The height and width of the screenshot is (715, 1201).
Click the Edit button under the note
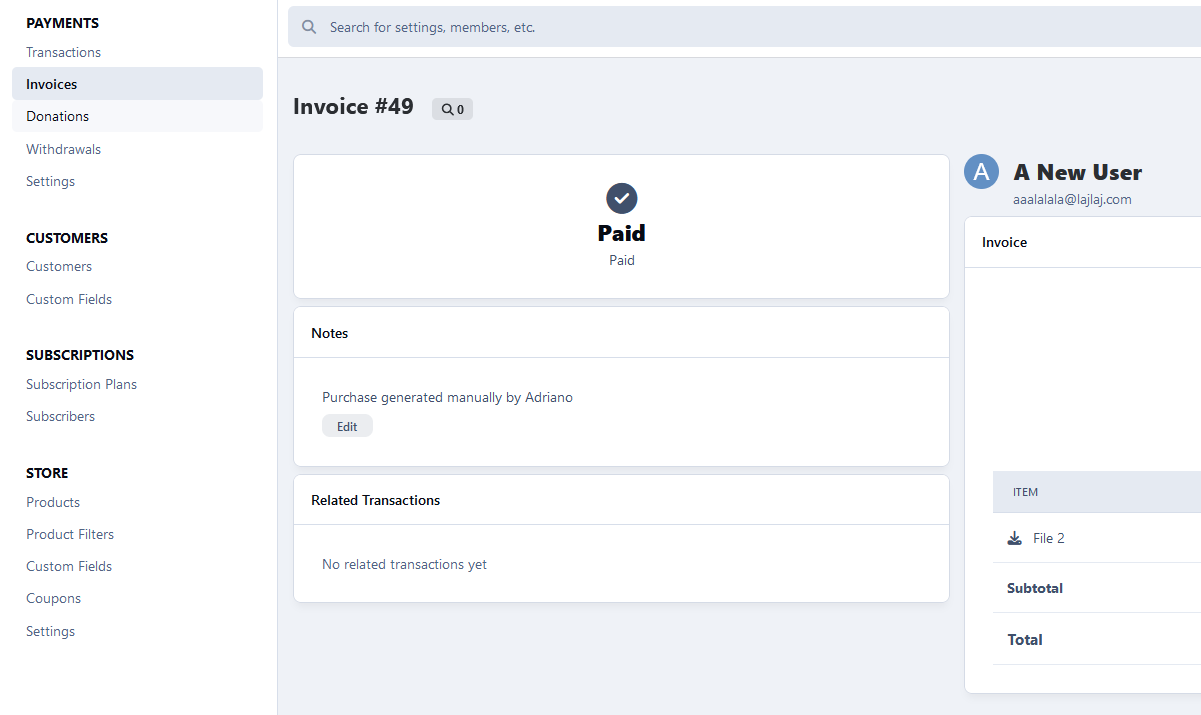pyautogui.click(x=347, y=426)
